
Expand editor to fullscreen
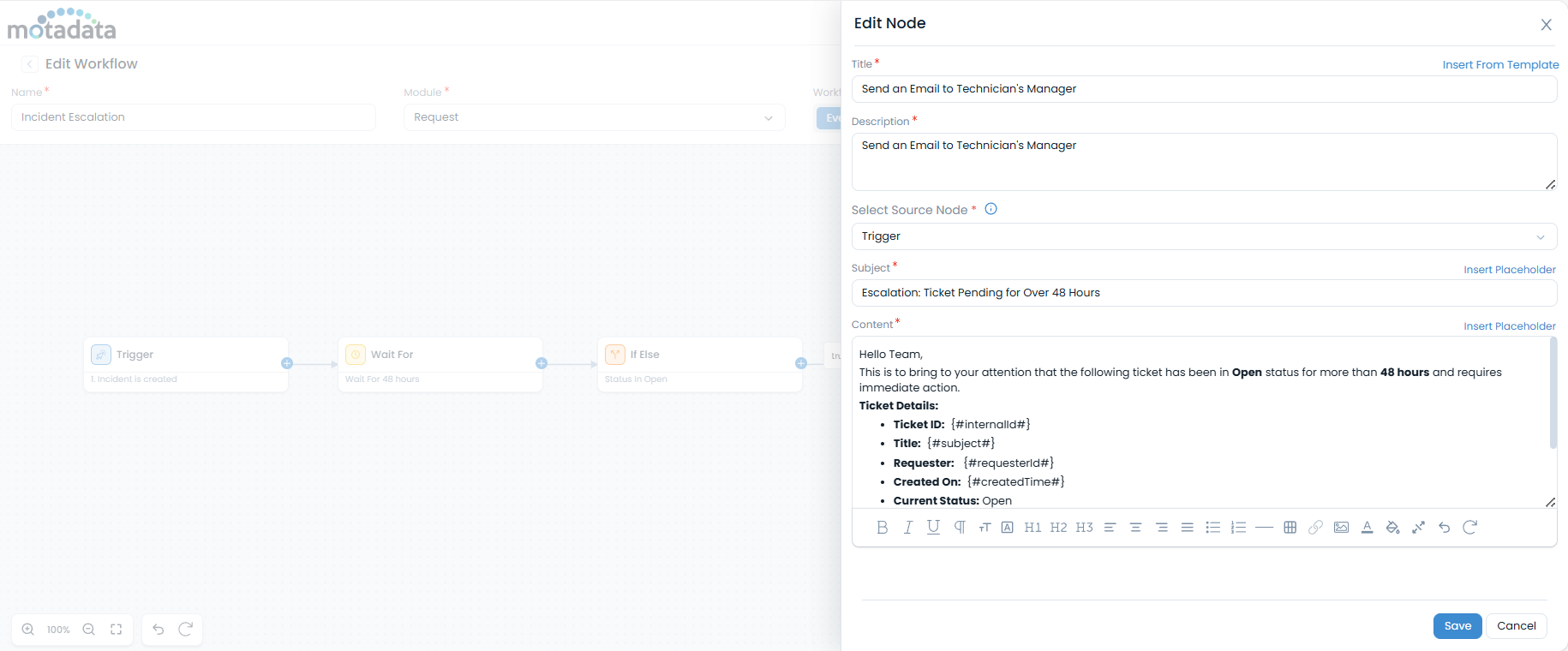point(1419,528)
